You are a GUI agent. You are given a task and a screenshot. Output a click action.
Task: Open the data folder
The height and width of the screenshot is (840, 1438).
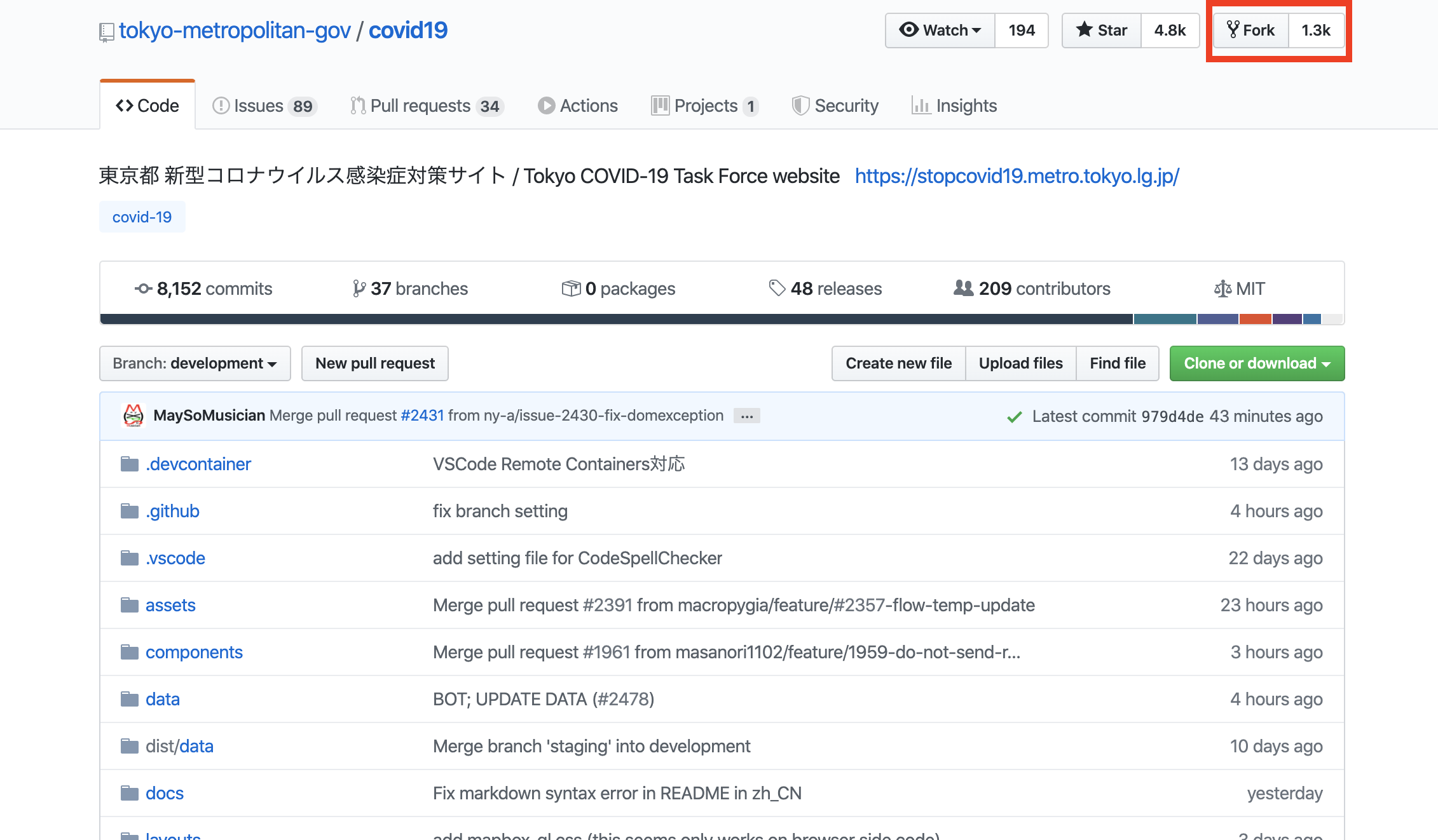163,699
